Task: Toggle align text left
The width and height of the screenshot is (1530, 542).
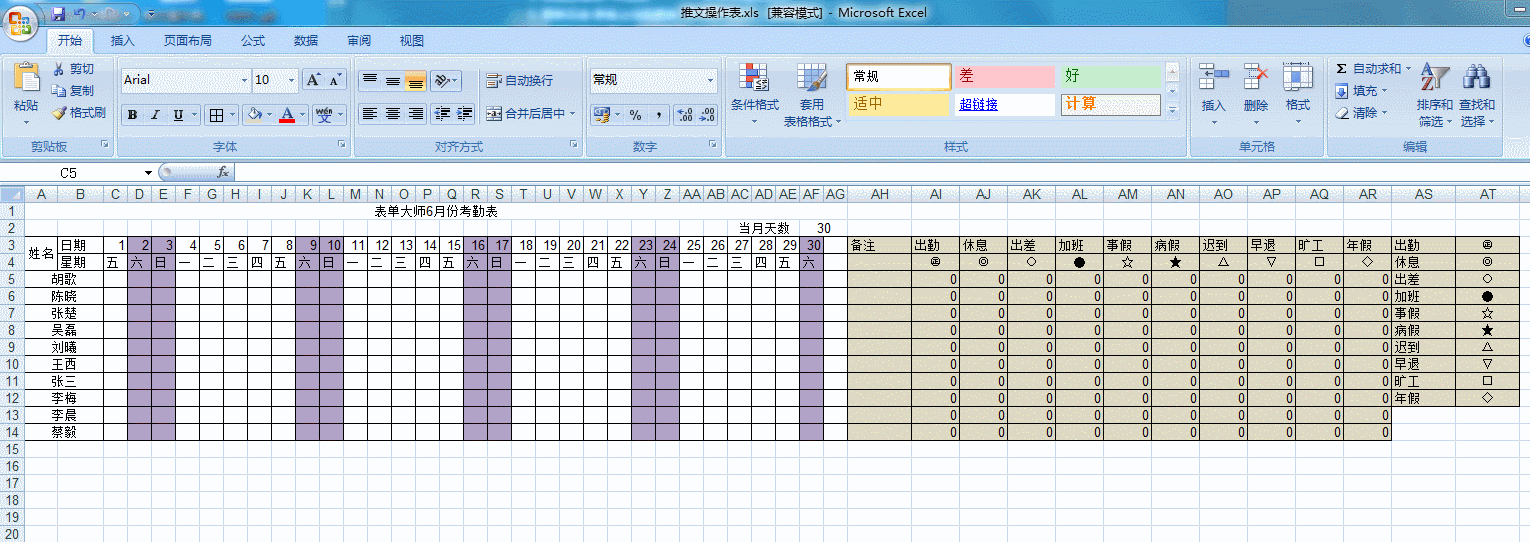Action: pyautogui.click(x=370, y=114)
